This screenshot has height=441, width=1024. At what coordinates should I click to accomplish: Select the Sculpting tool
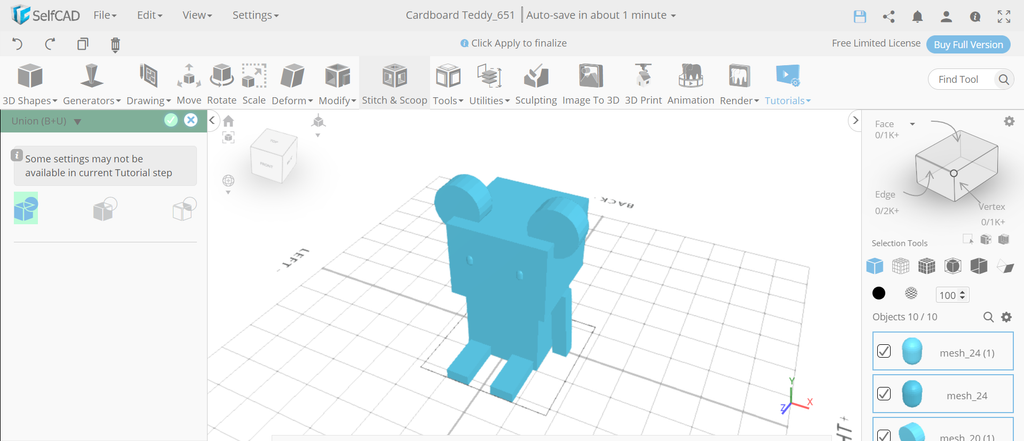click(x=536, y=85)
